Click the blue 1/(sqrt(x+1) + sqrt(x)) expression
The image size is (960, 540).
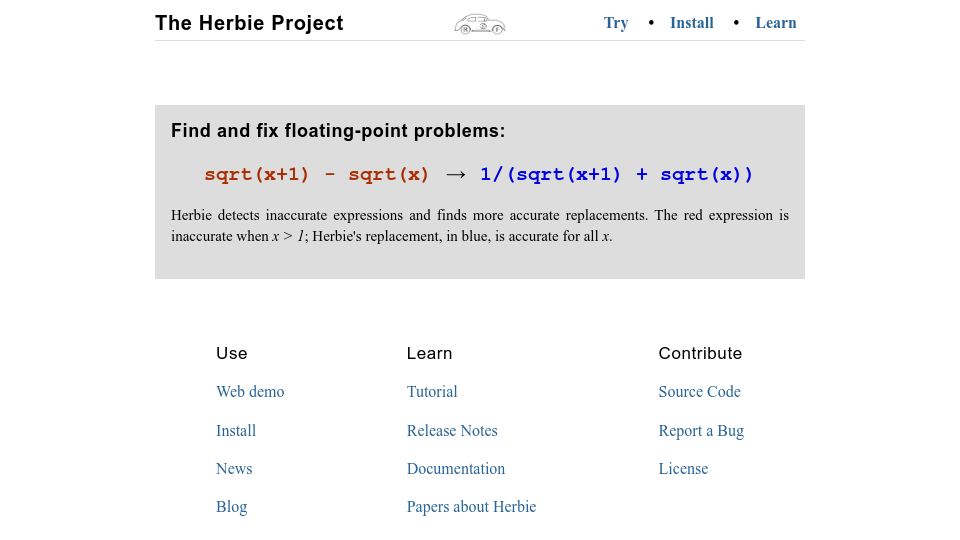pyautogui.click(x=616, y=174)
